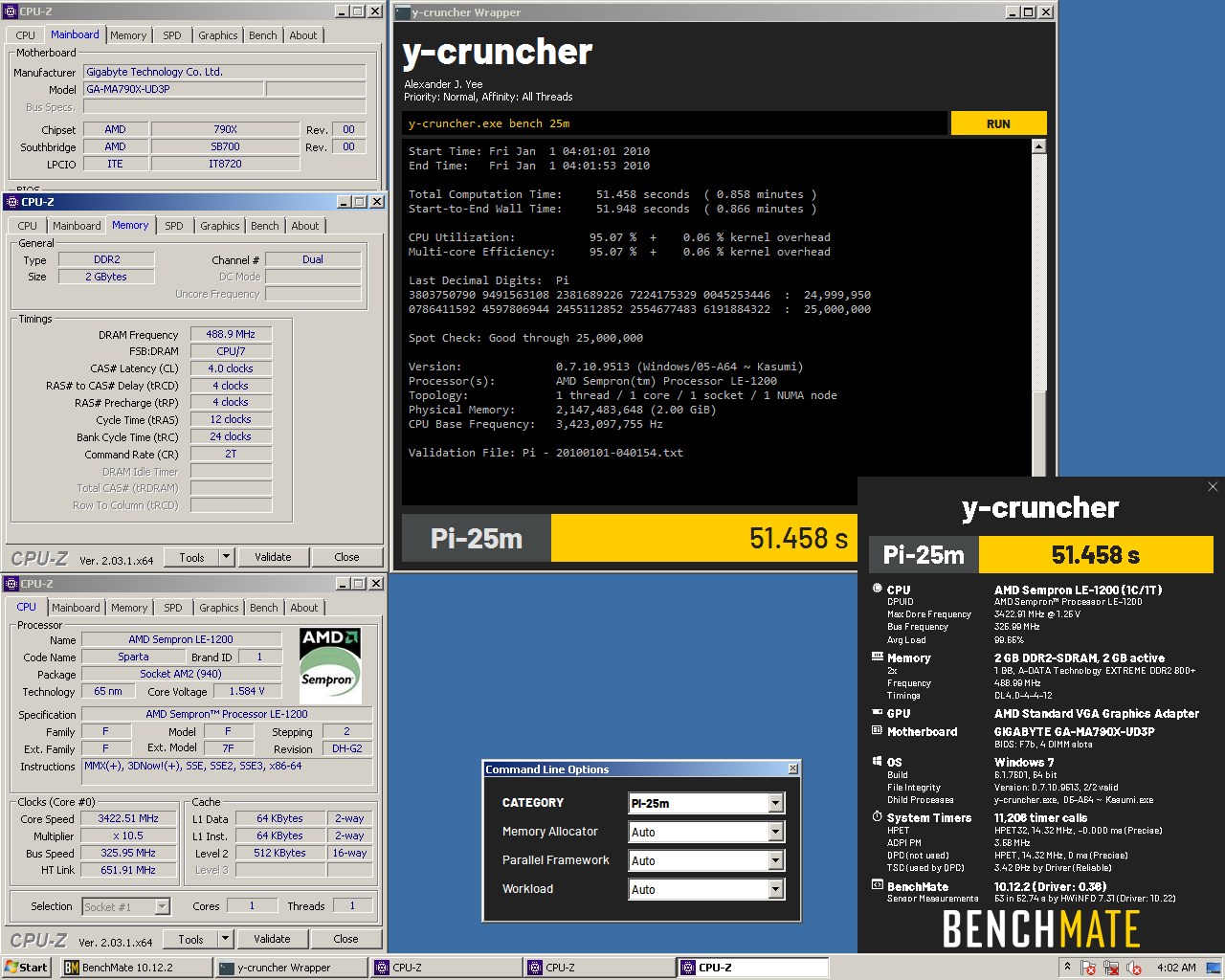Click the yellow RUN button
This screenshot has width=1225, height=980.
[998, 123]
